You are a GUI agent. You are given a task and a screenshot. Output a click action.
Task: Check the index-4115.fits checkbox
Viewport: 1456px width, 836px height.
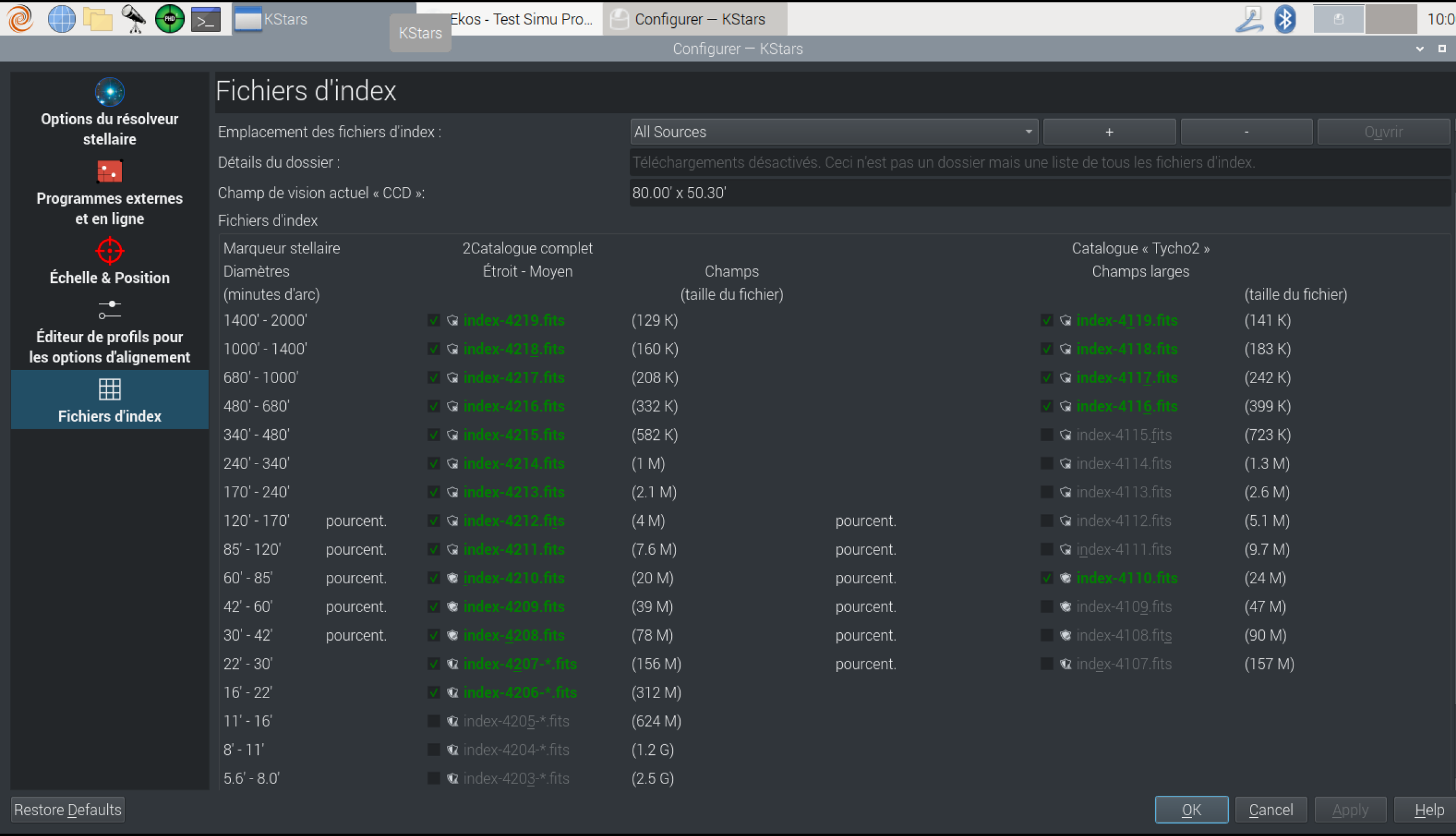pos(1046,435)
